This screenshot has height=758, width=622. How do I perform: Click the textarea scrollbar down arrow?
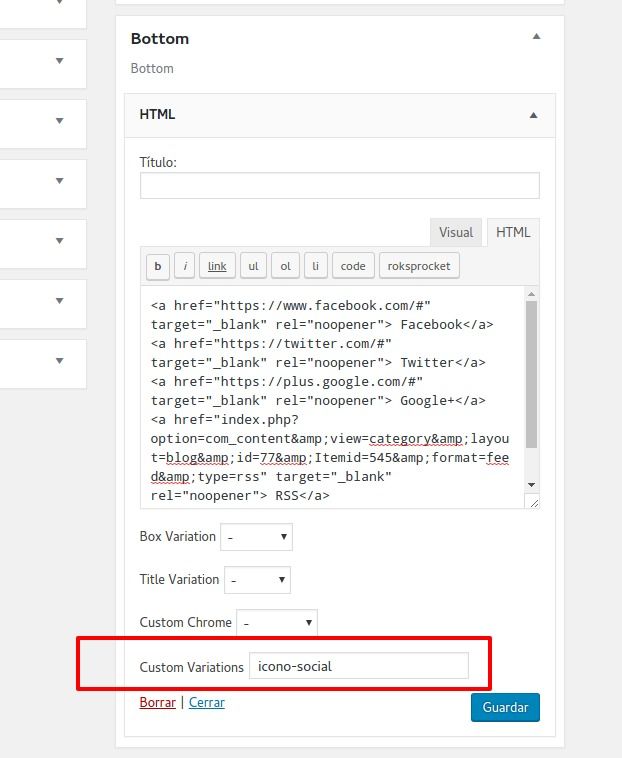tap(531, 484)
